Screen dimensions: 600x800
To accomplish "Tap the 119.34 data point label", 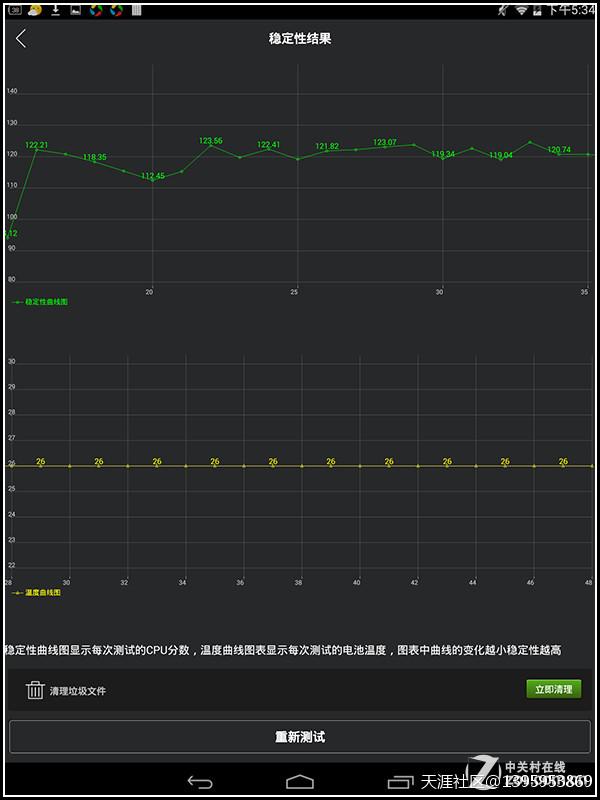I will coord(443,154).
